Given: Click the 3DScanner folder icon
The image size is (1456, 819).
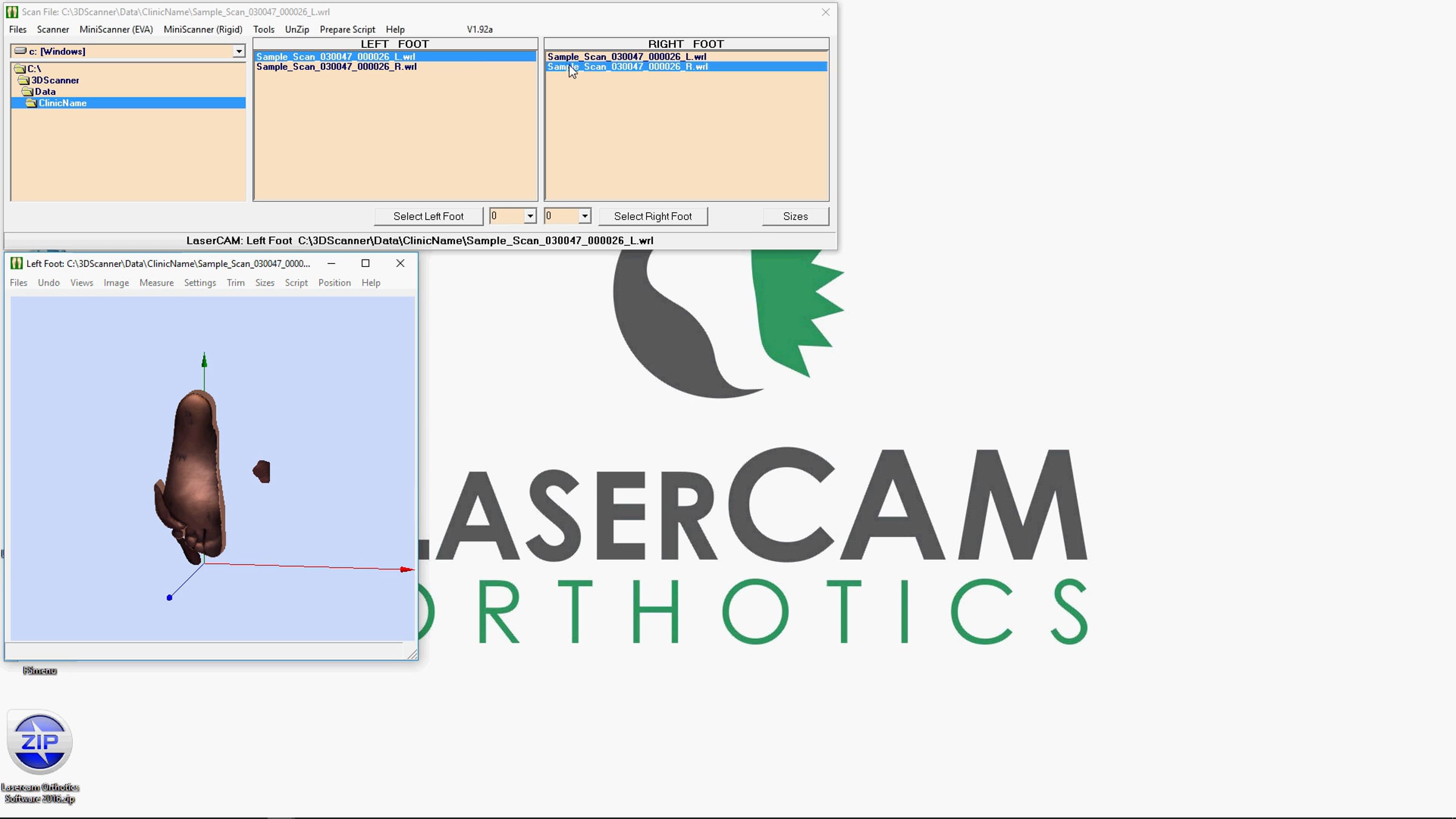Looking at the screenshot, I should 24,80.
